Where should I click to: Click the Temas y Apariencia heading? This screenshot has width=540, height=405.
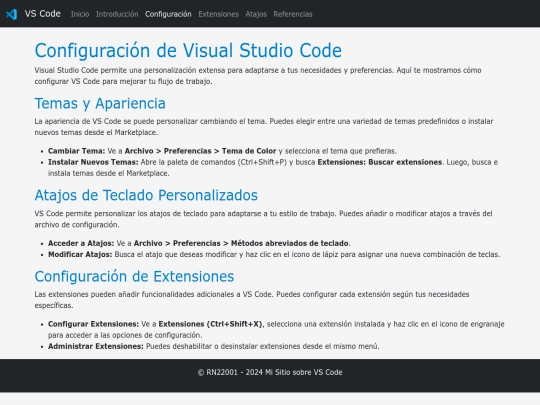(100, 103)
